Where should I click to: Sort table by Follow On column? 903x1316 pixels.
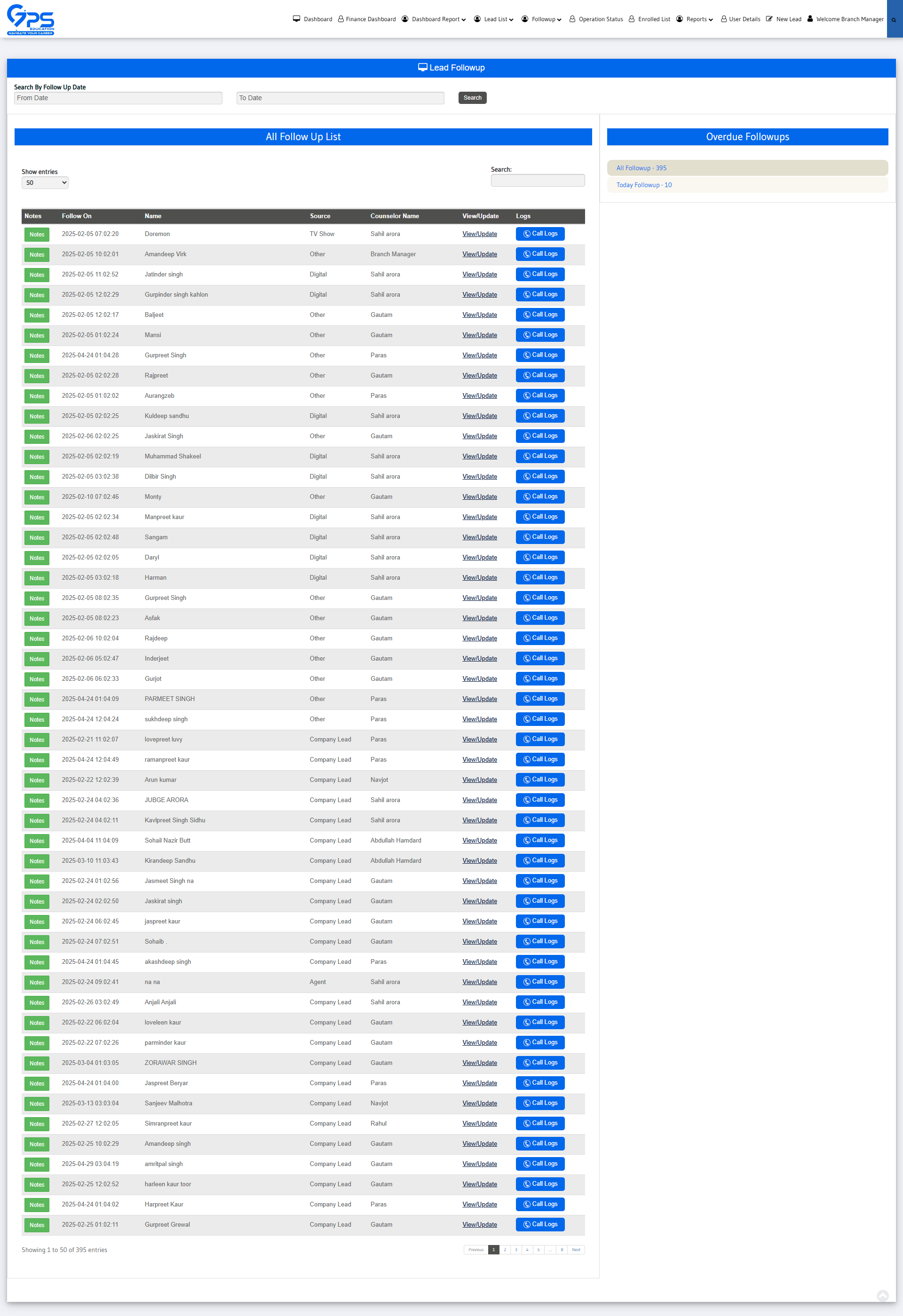tap(77, 216)
